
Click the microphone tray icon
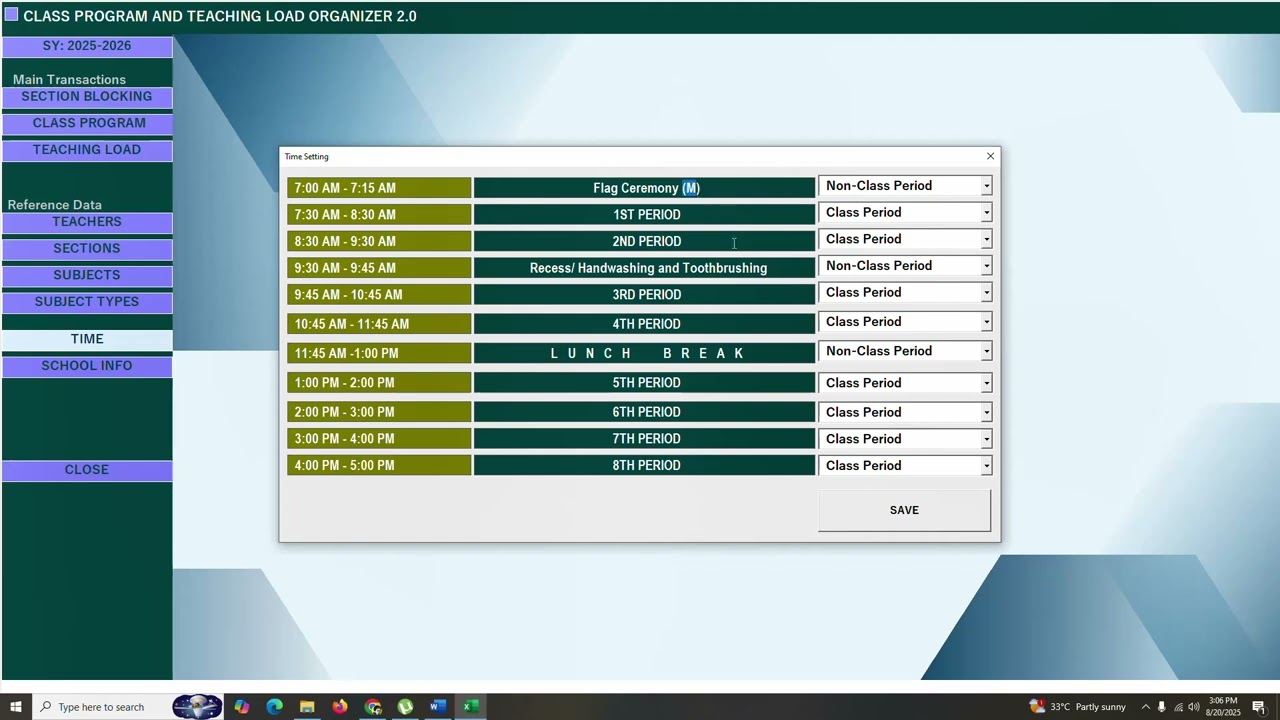coord(1161,707)
